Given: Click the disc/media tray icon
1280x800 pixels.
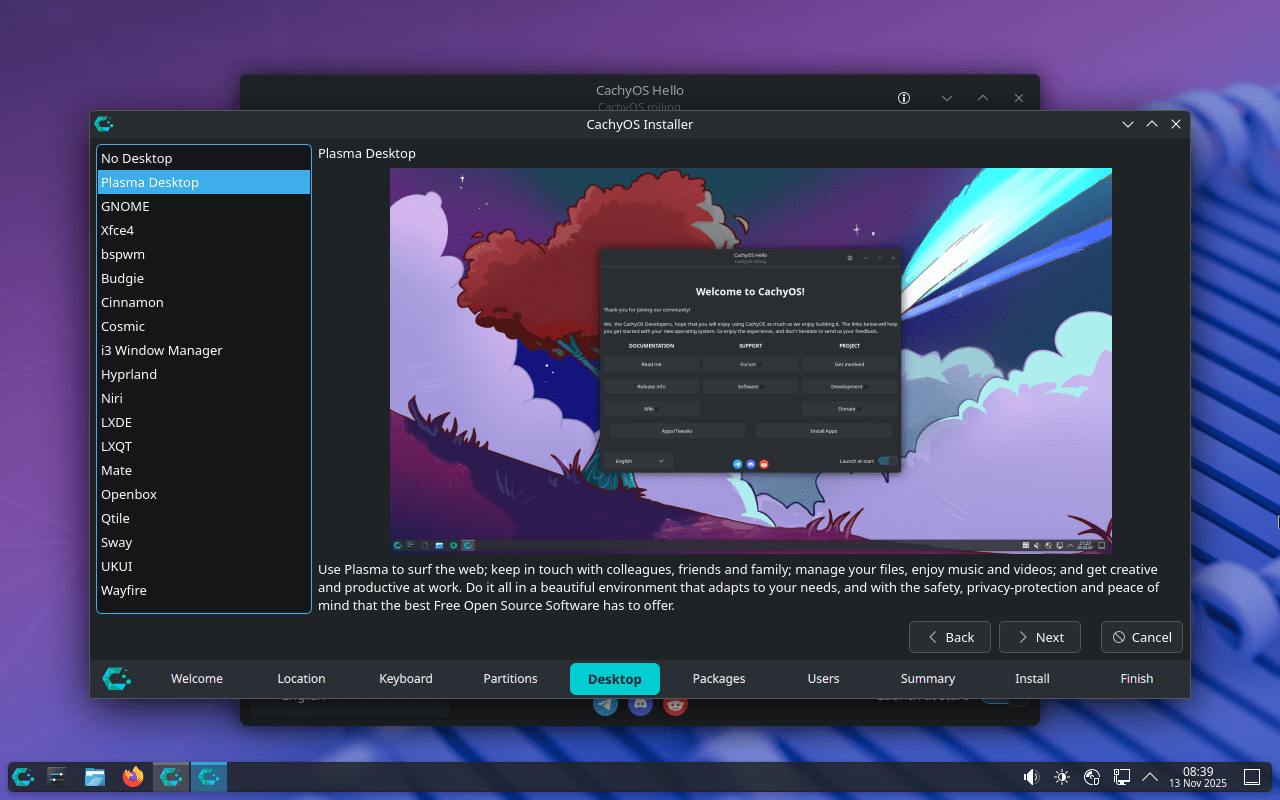Looking at the screenshot, I should 1090,776.
